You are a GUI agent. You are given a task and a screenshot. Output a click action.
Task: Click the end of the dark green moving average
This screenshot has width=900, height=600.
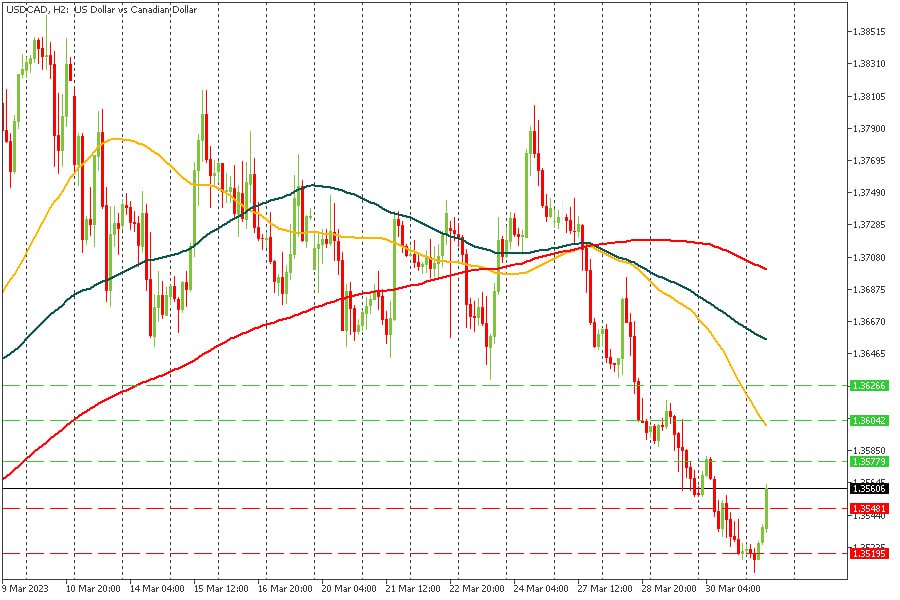pos(766,338)
